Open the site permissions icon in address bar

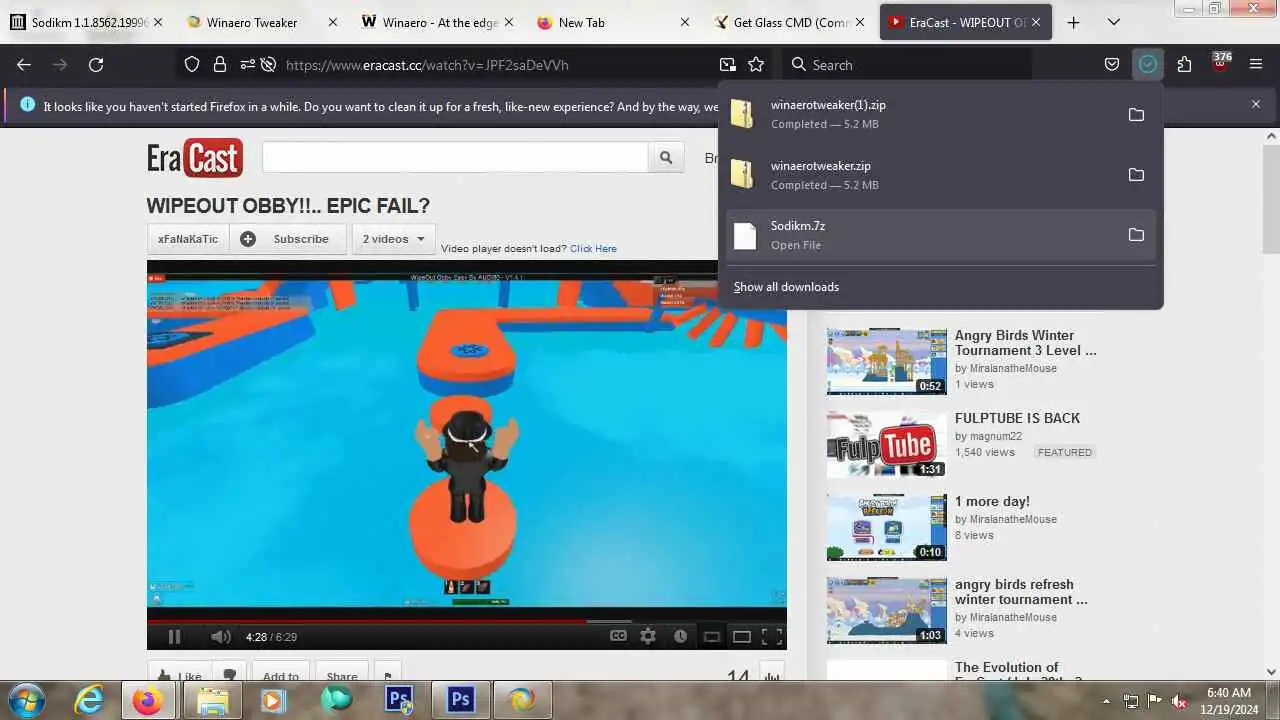point(246,64)
